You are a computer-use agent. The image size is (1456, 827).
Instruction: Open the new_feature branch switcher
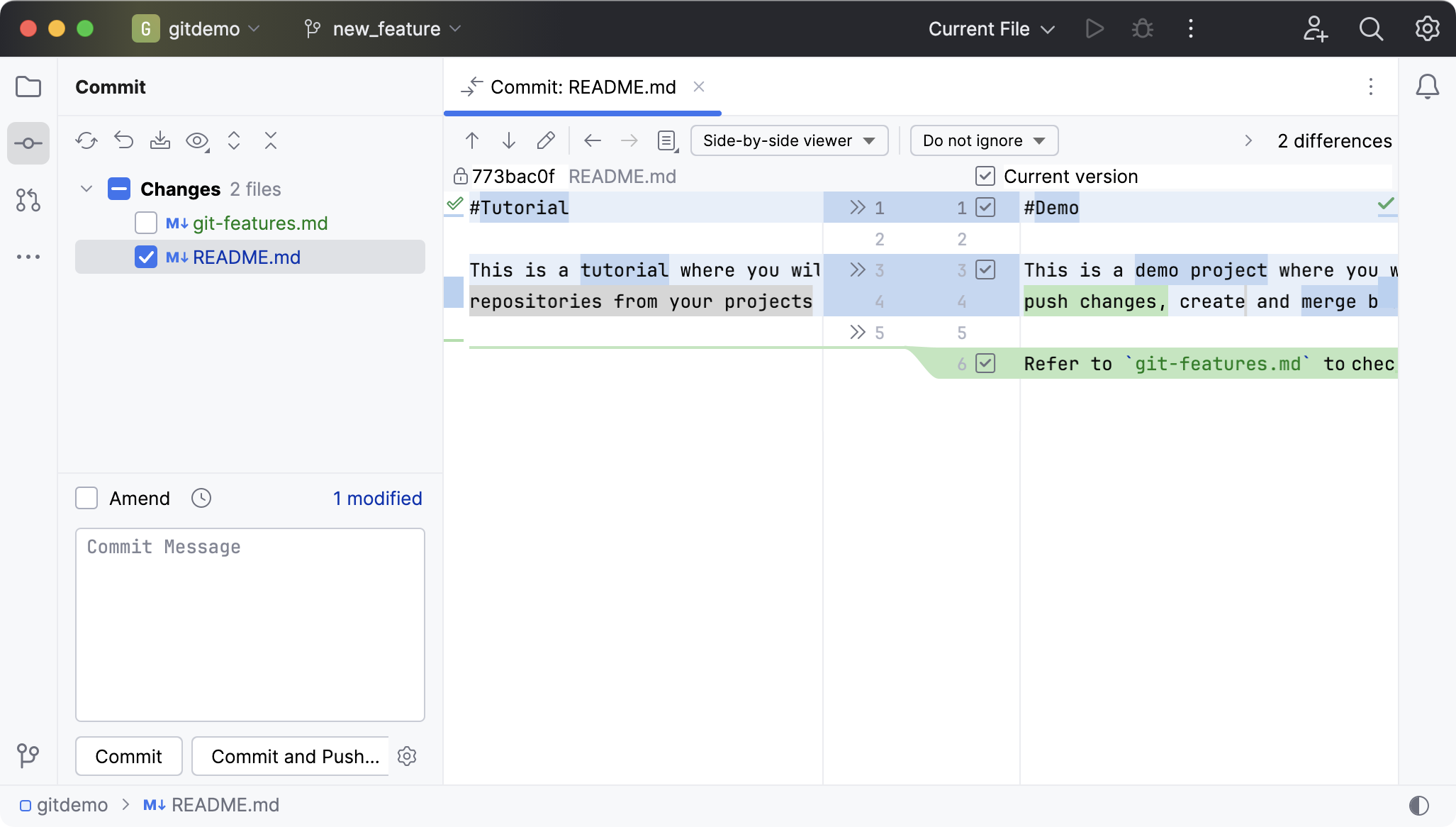click(x=383, y=28)
